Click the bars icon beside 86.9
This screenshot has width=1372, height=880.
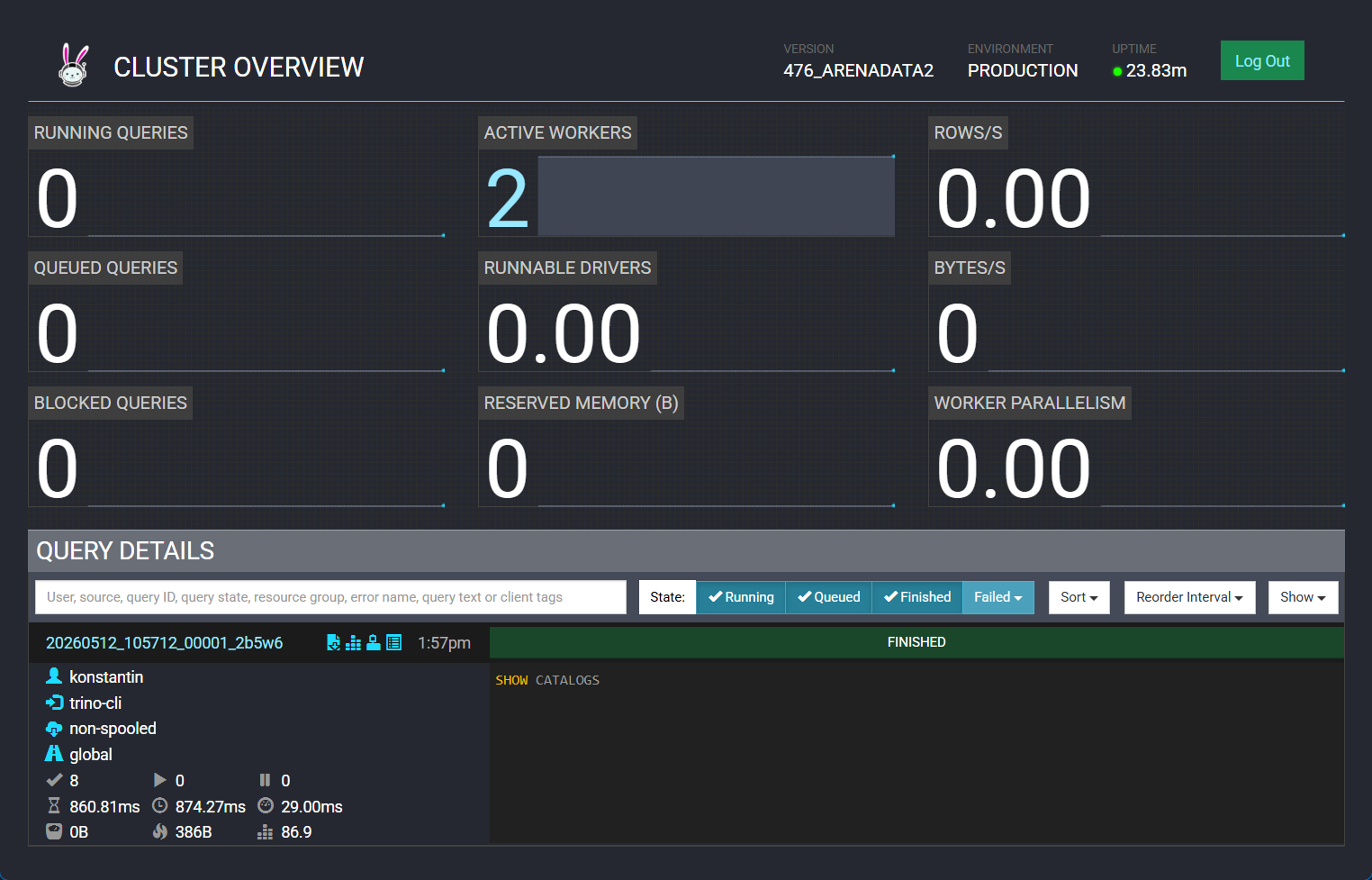point(265,831)
